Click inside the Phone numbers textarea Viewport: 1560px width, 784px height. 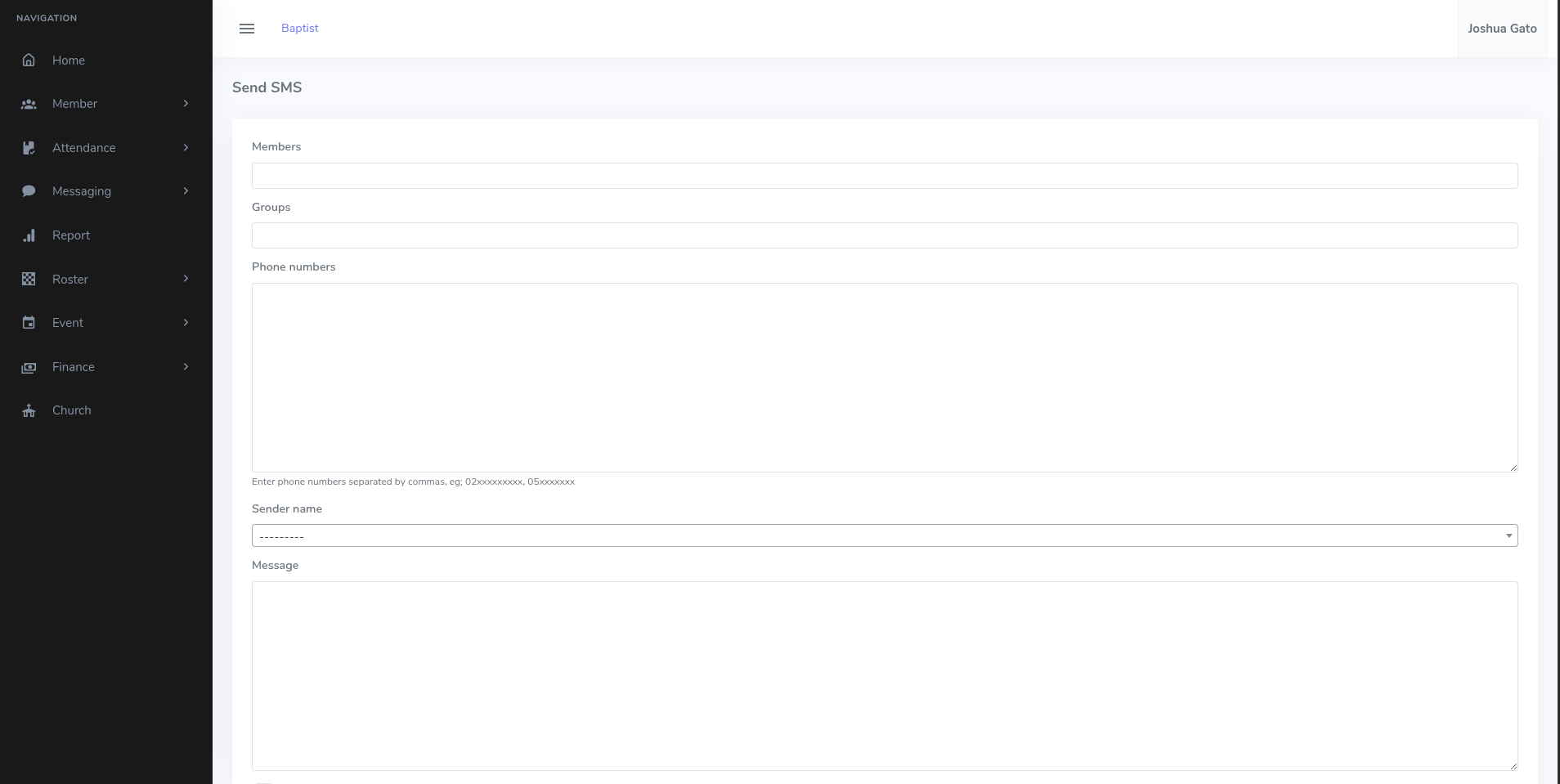coord(884,377)
